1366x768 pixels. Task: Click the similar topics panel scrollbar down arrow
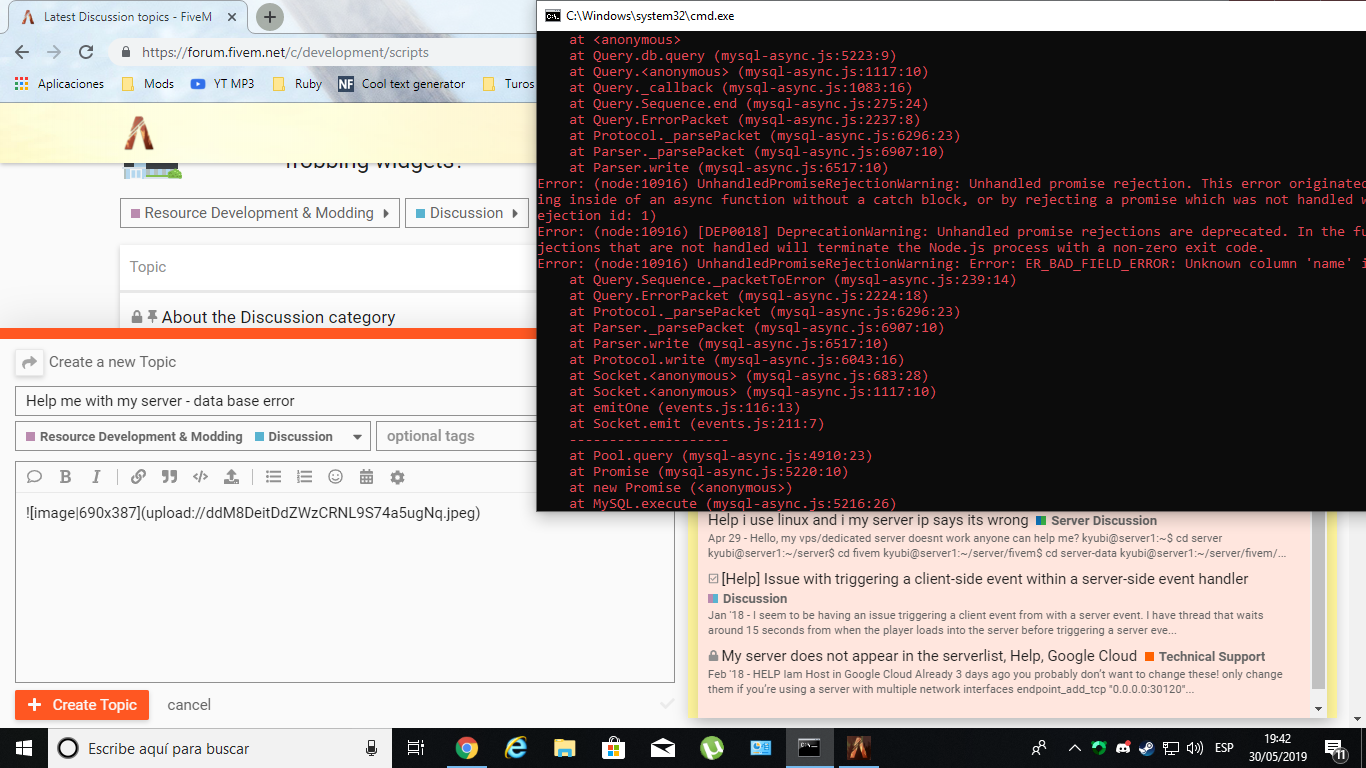[x=1318, y=709]
